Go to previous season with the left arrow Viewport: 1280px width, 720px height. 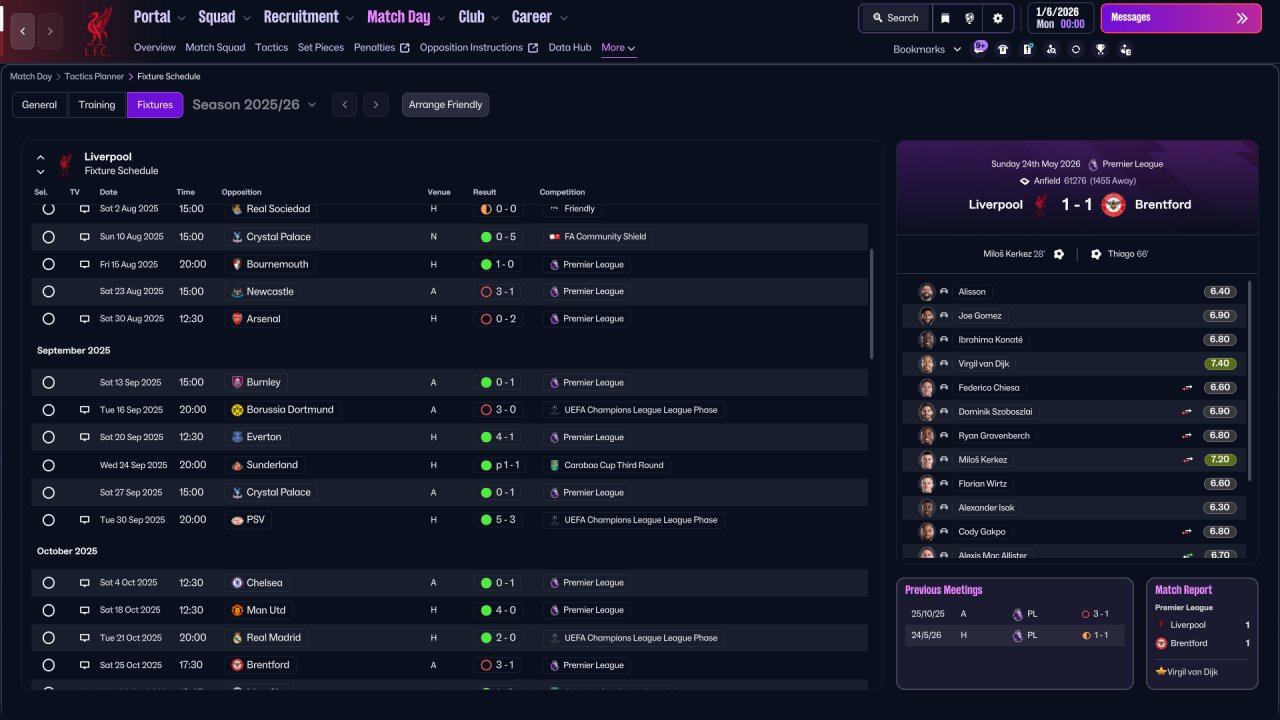[344, 105]
